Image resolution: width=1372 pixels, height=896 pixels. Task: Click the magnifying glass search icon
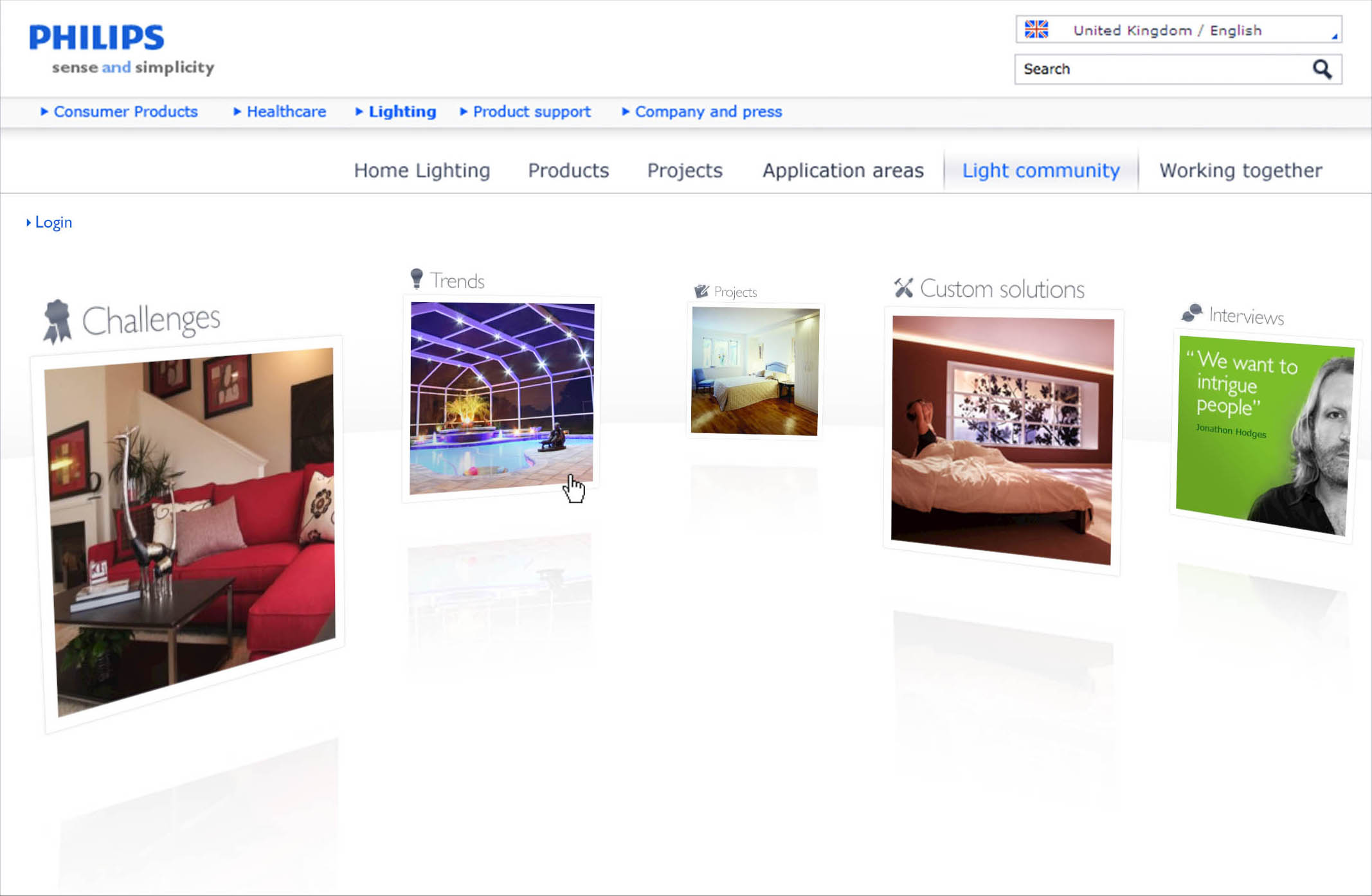[1321, 69]
